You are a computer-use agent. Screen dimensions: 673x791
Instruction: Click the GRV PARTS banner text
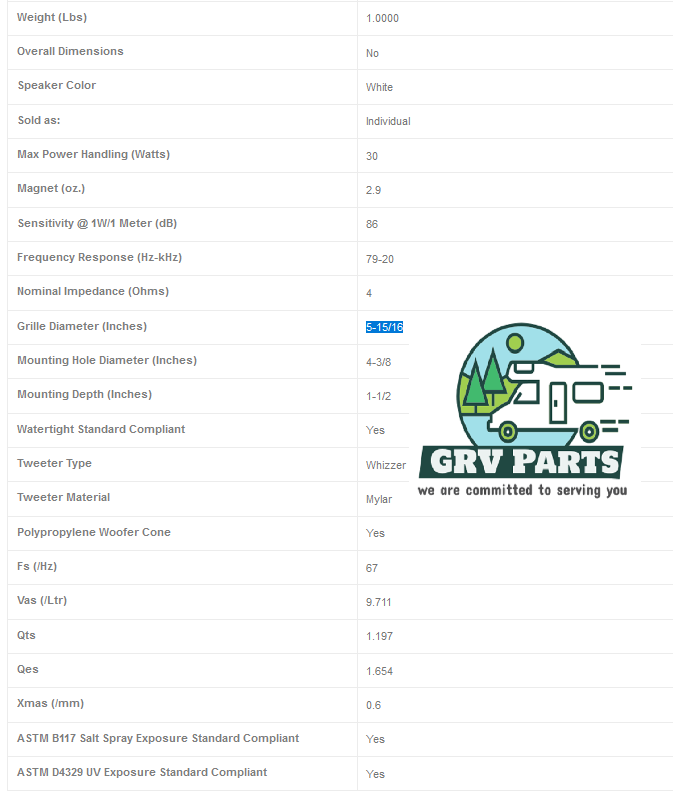521,463
